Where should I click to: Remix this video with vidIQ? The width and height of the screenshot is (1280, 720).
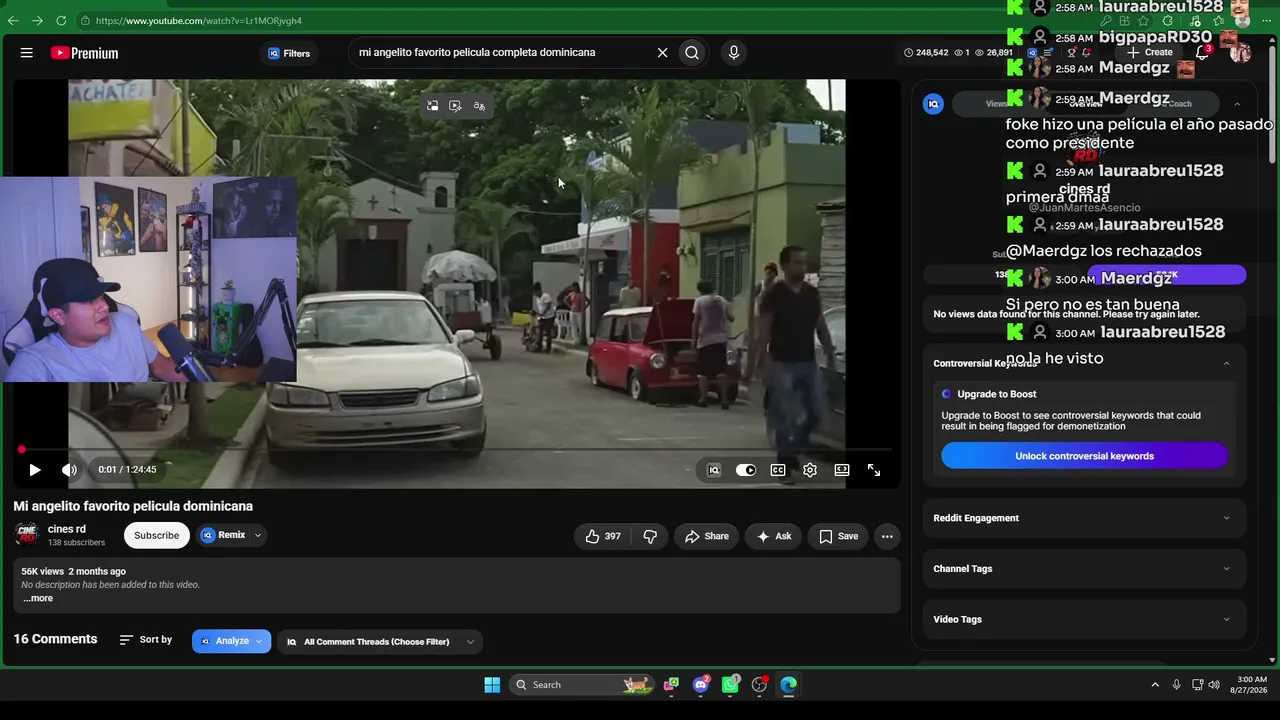click(223, 535)
